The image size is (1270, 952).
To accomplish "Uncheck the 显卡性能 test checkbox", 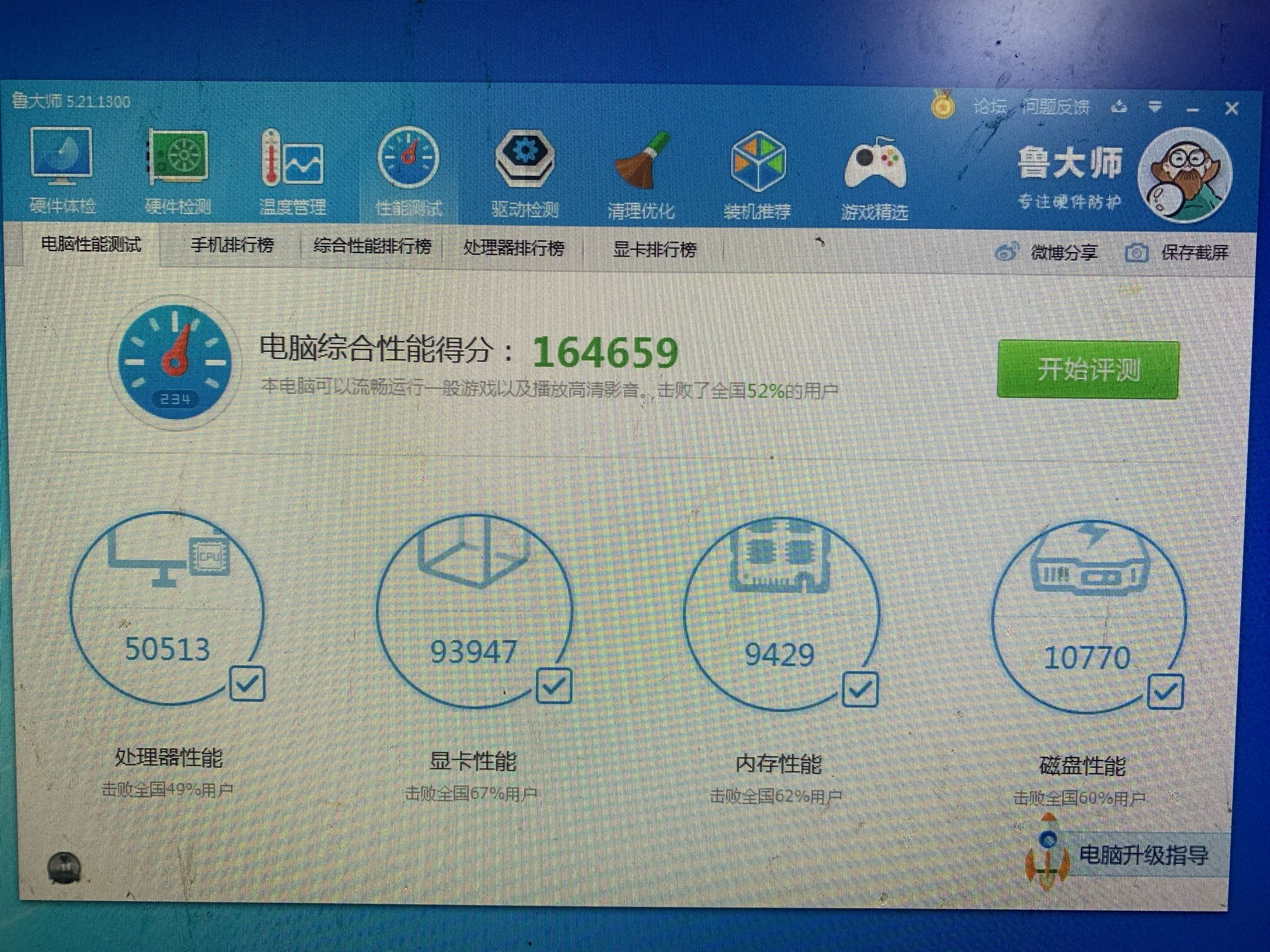I will tap(554, 686).
